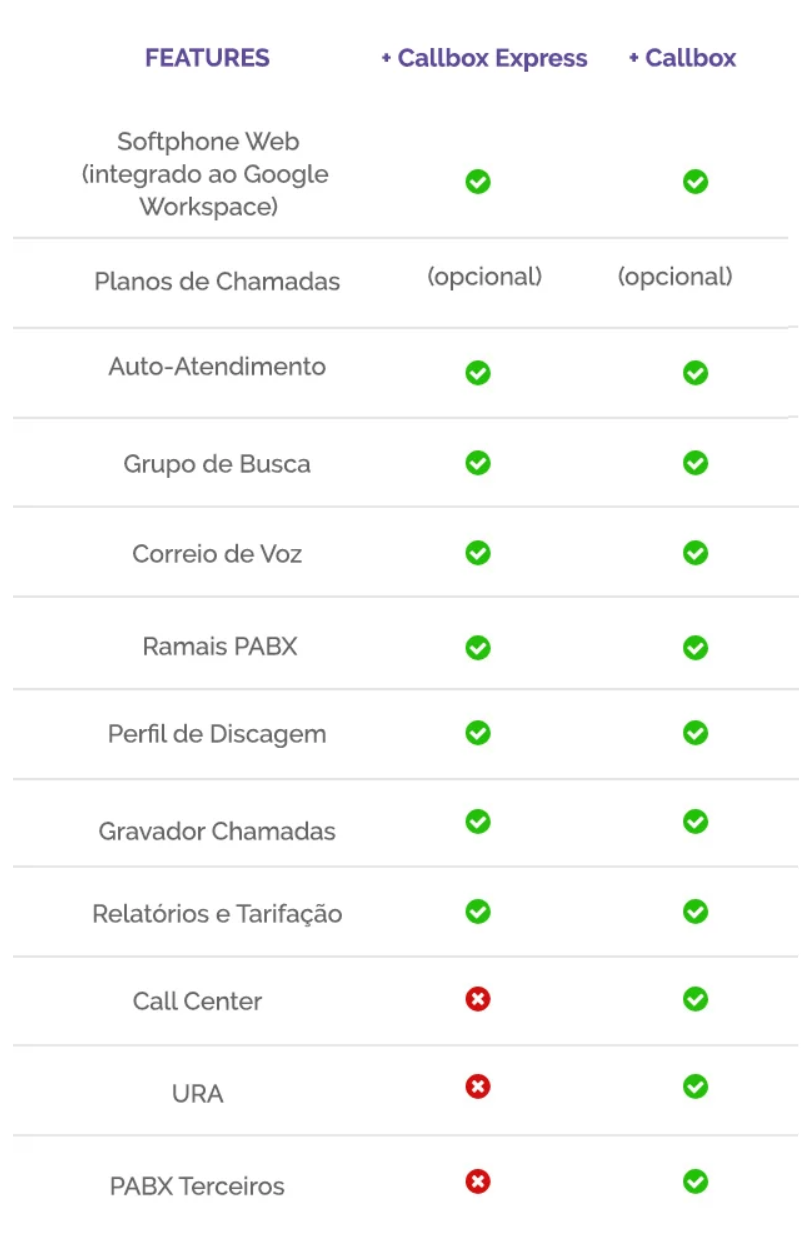The image size is (806, 1246).
Task: Click Callbox check for Call Center
Action: (695, 999)
